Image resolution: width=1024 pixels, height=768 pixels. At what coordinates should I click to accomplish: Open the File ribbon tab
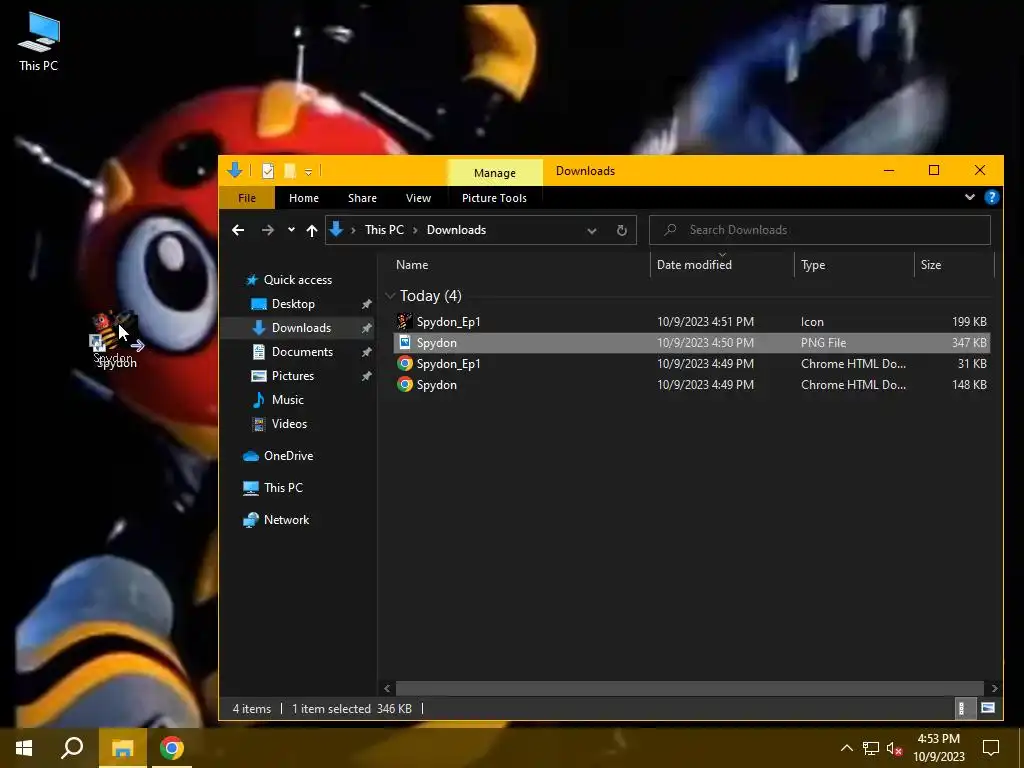247,198
